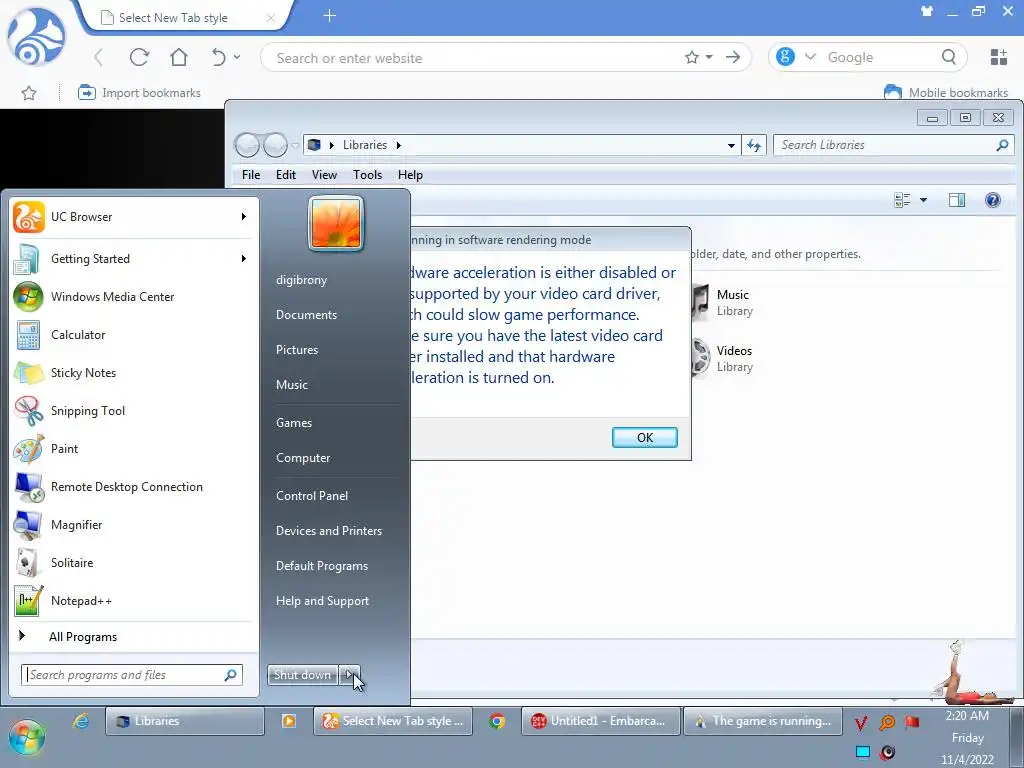Screen dimensions: 1024x768
Task: Open Documents from Start menu
Action: (x=306, y=315)
